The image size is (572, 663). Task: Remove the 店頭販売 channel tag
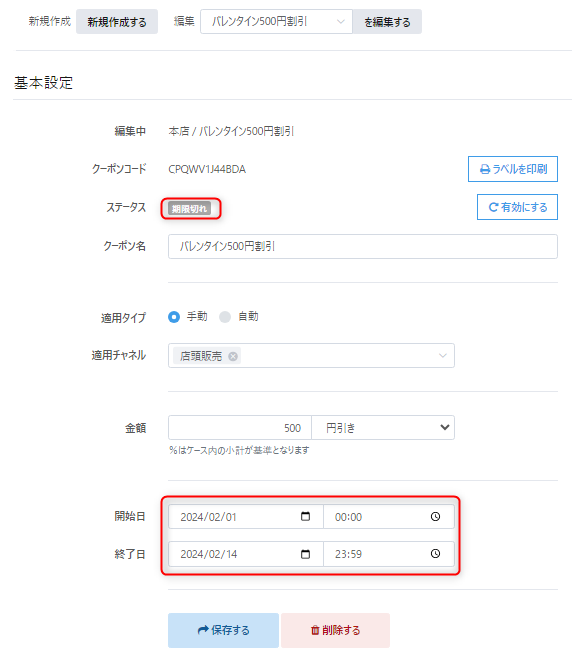233,356
